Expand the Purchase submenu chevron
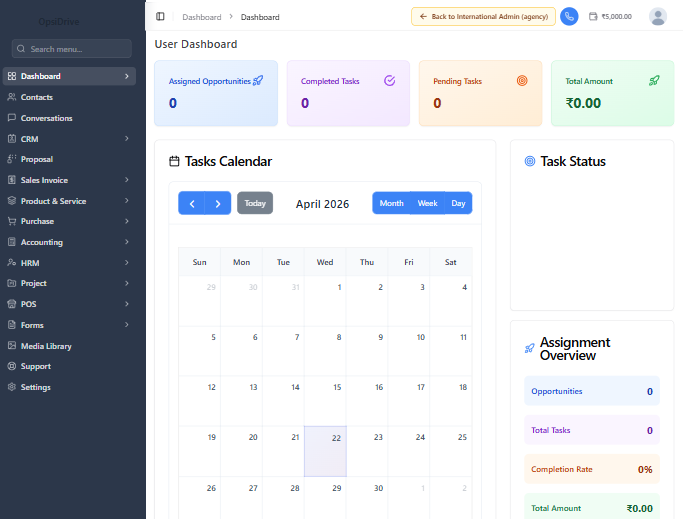Screen dimensions: 683x519 pyautogui.click(x=127, y=221)
